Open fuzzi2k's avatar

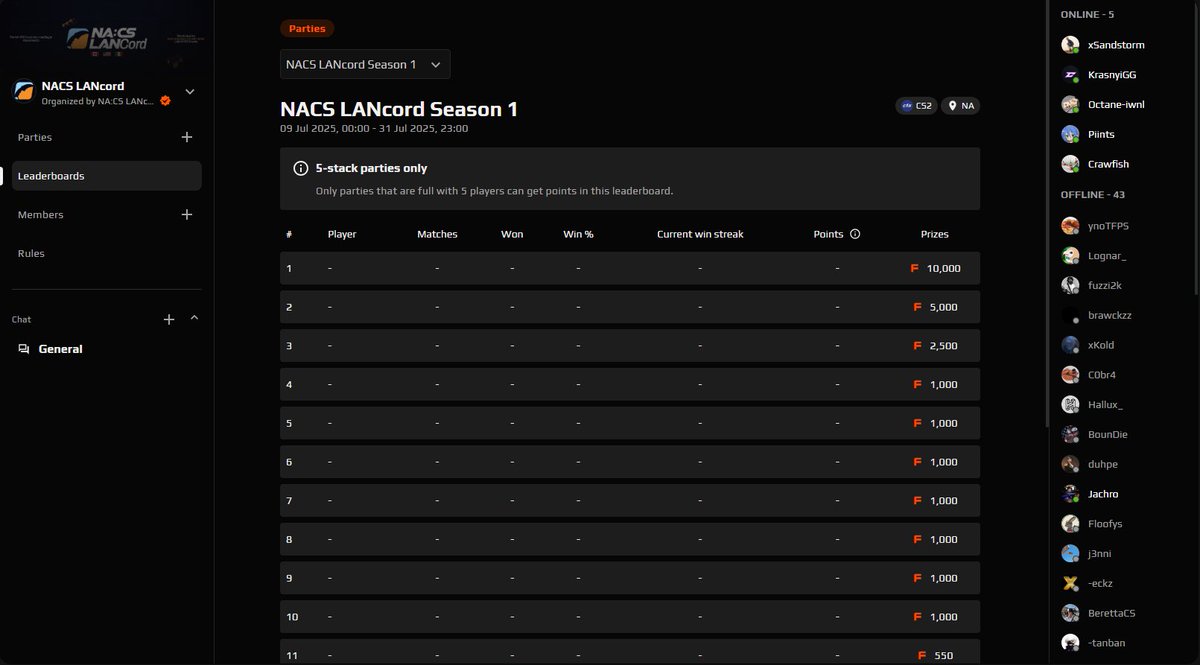pos(1070,285)
